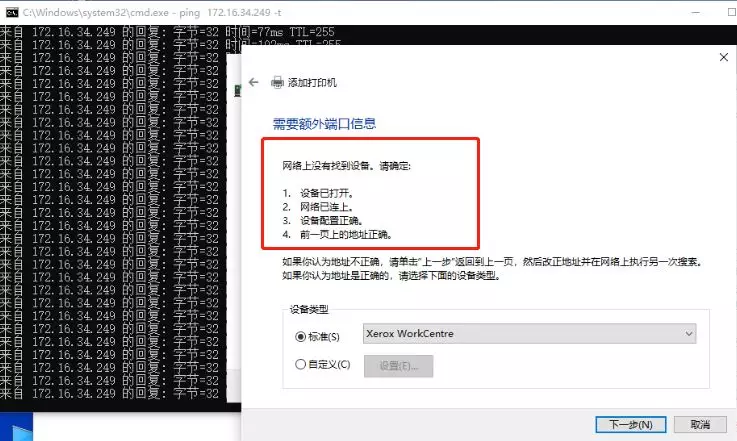Click the dropdown arrow of the device type combo box
Screen dimensions: 737x441
tap(689, 334)
